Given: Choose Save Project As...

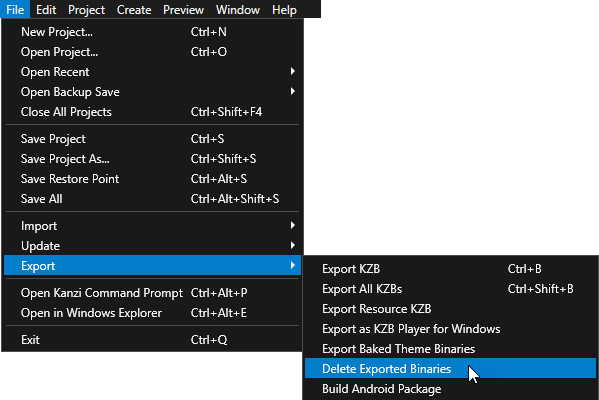Looking at the screenshot, I should pos(152,159).
